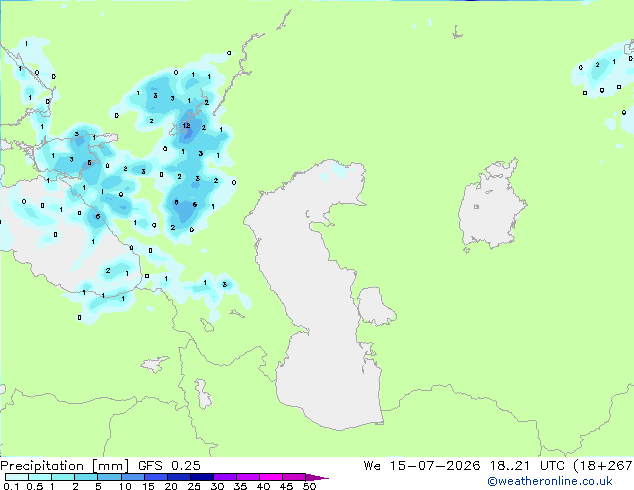Click the legend label '0.1'
This screenshot has width=634, height=490.
(12, 486)
